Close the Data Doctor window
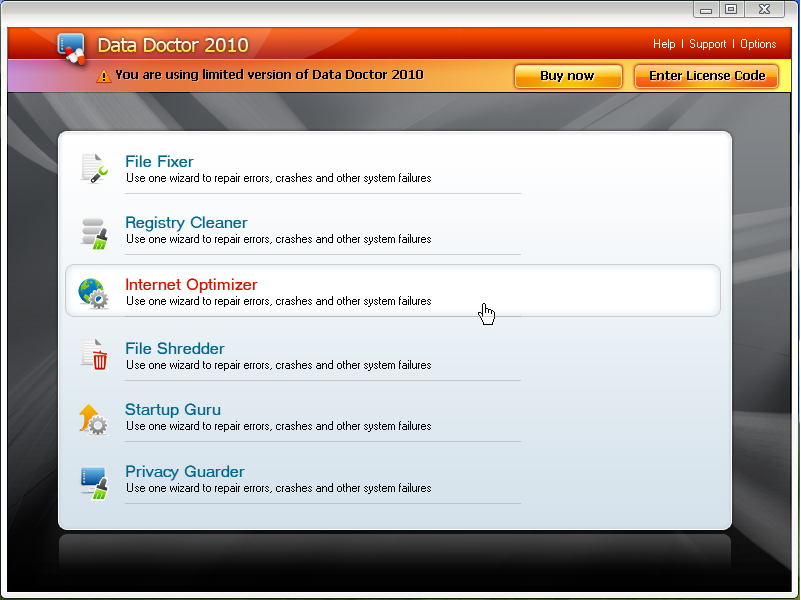This screenshot has height=600, width=801. coord(764,9)
